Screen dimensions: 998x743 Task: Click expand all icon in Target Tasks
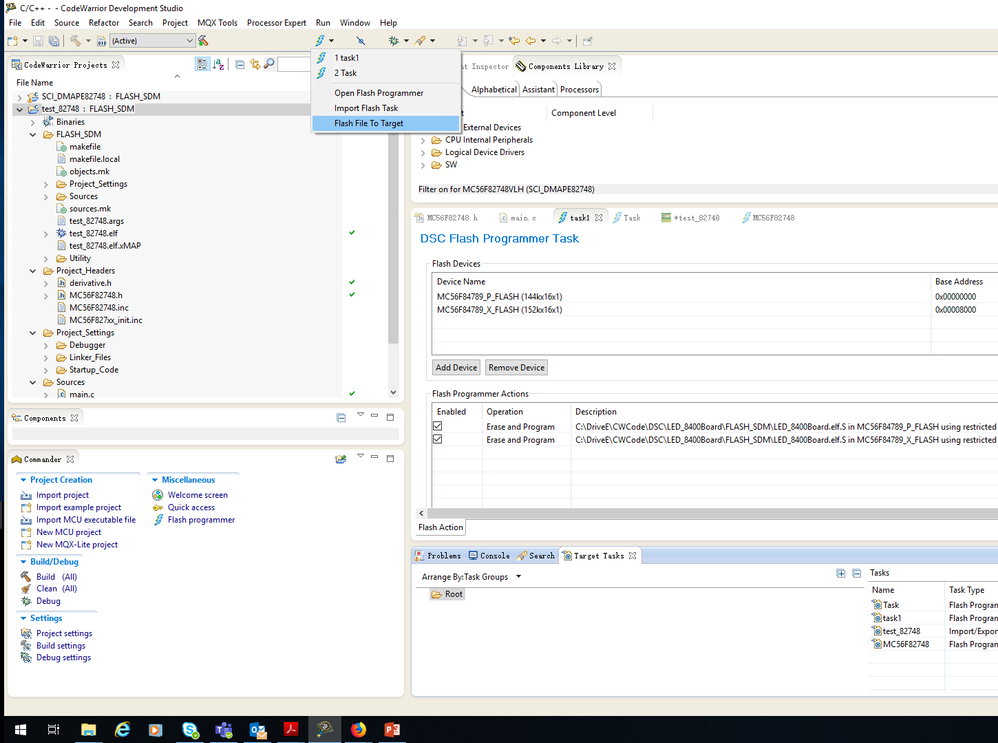coord(841,574)
